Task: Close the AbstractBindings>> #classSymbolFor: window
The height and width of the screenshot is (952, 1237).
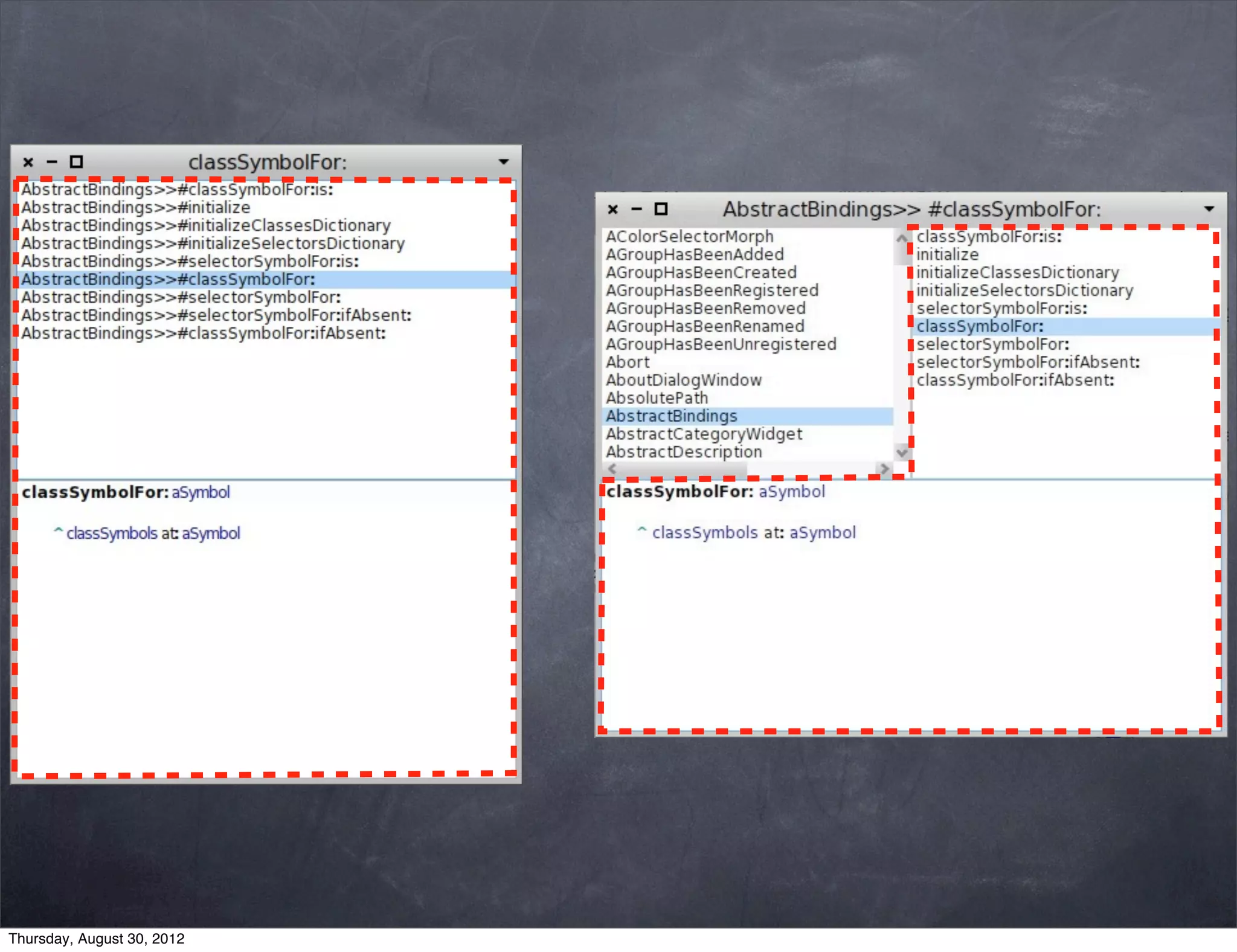Action: [612, 209]
